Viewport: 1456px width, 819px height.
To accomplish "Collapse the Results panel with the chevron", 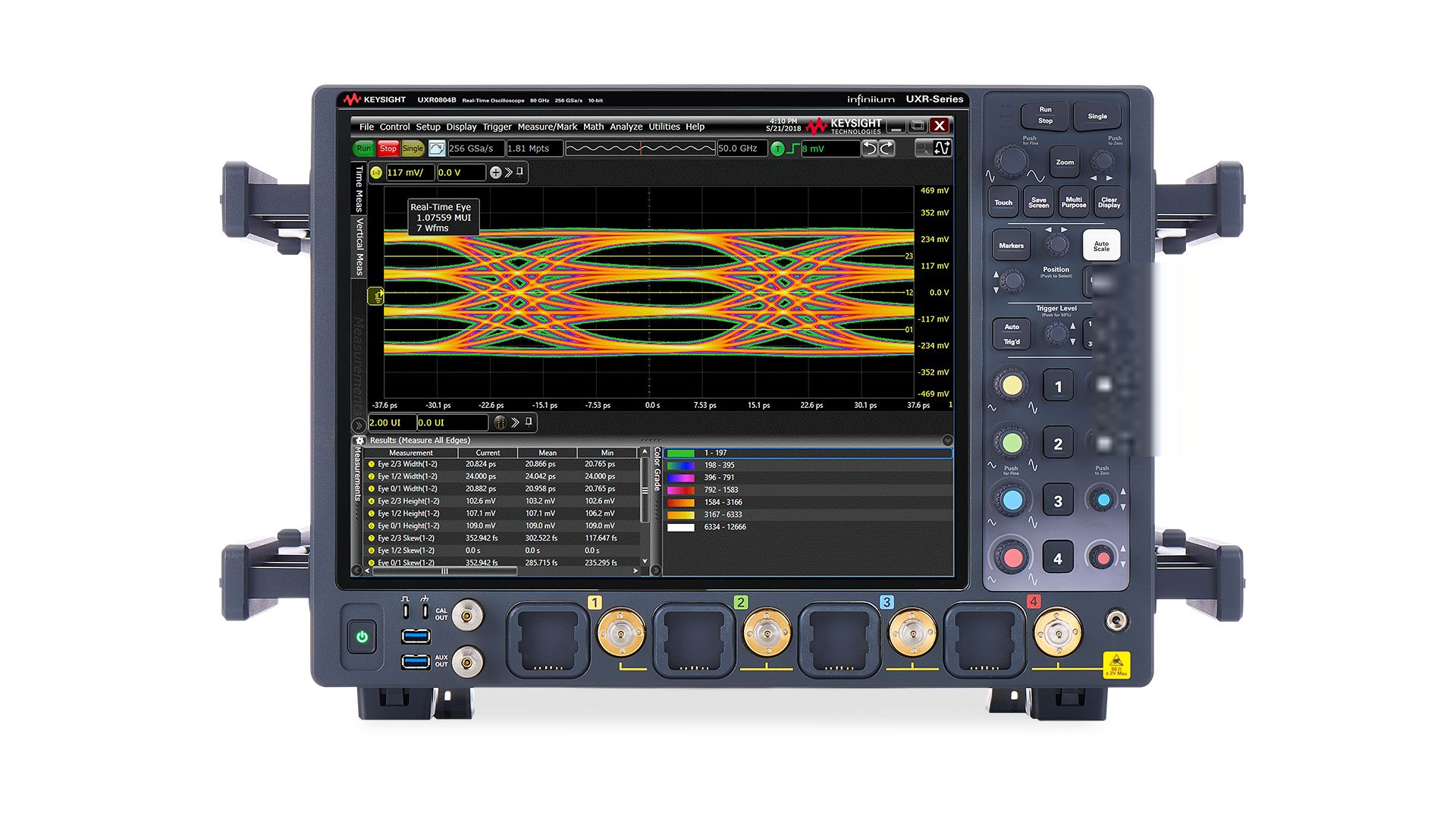I will click(947, 441).
